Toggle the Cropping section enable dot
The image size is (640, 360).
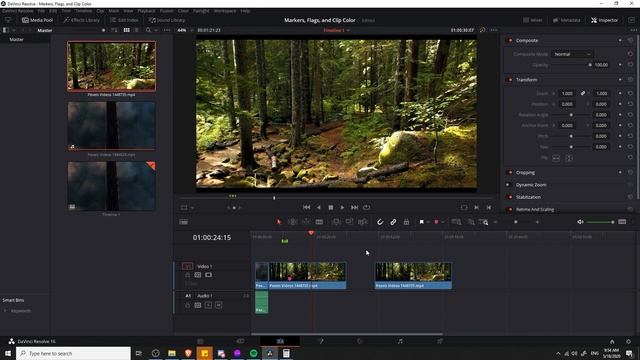coord(509,172)
